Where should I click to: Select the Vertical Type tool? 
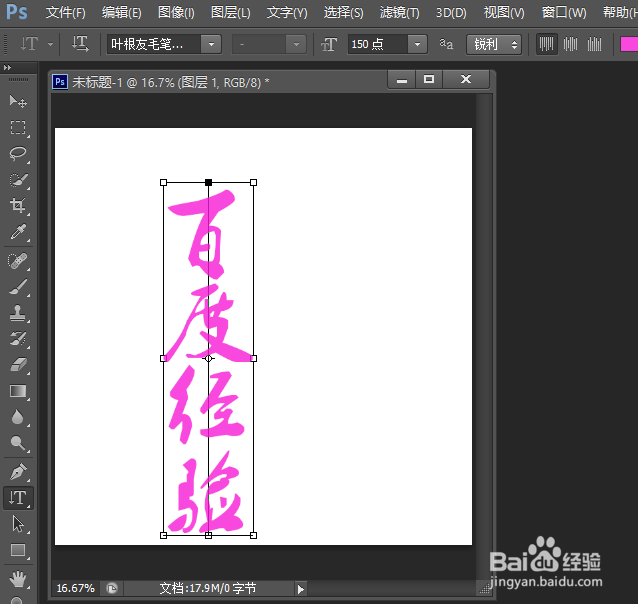18,498
